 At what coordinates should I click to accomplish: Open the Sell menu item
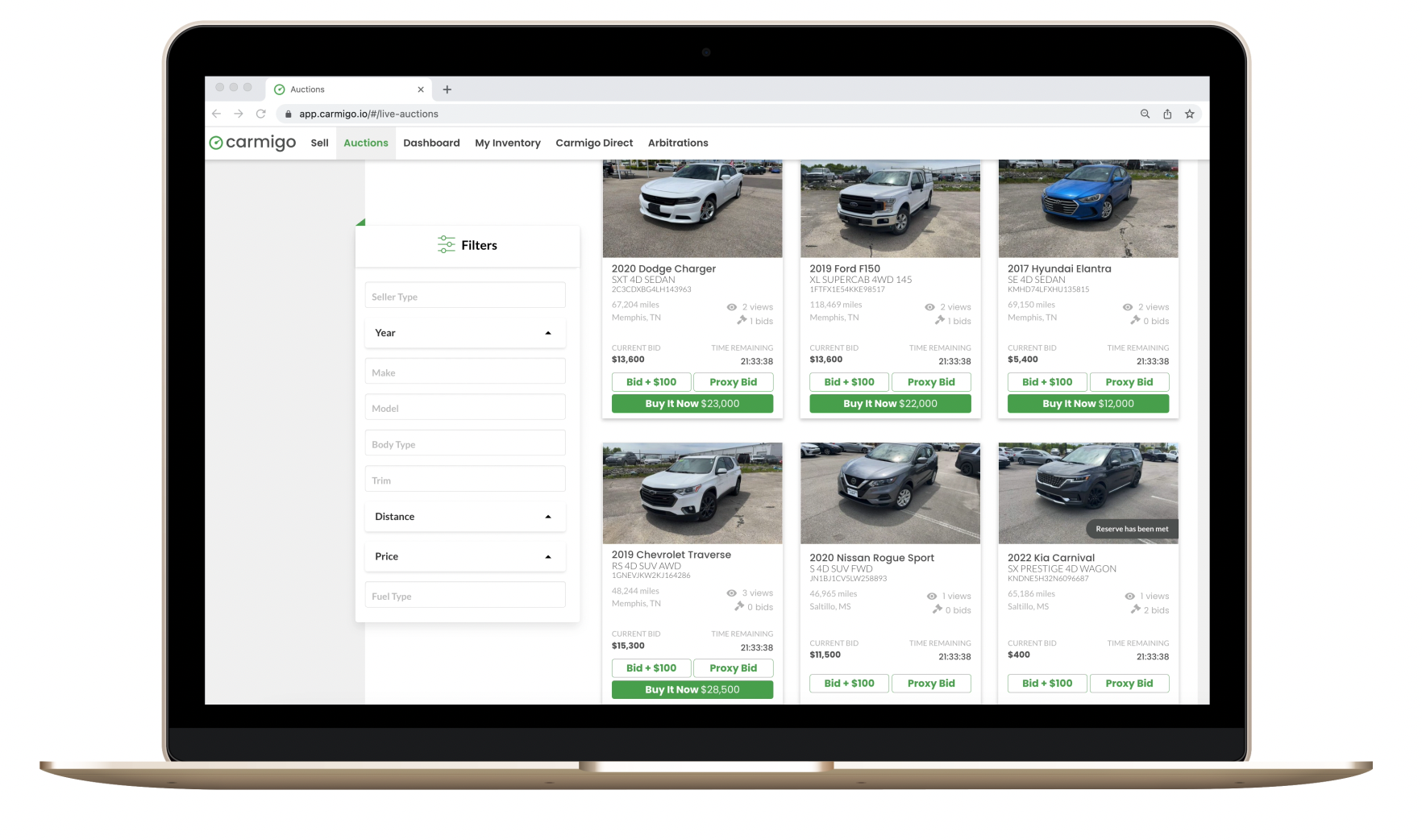(x=319, y=143)
